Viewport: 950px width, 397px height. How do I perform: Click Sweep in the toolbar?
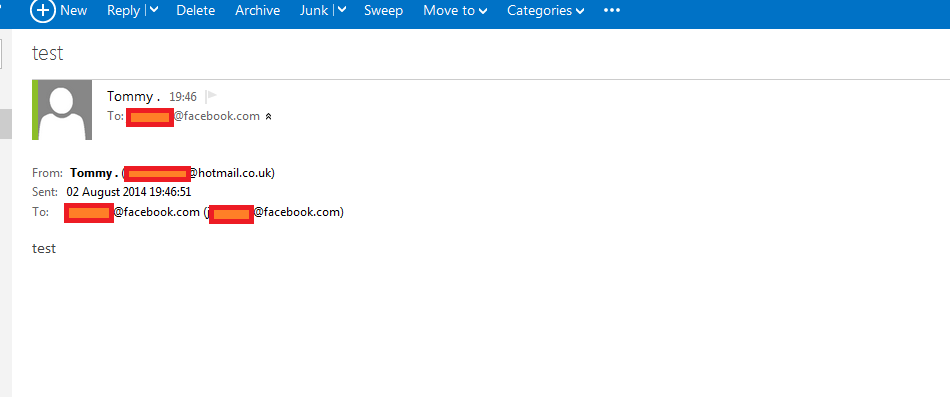384,10
